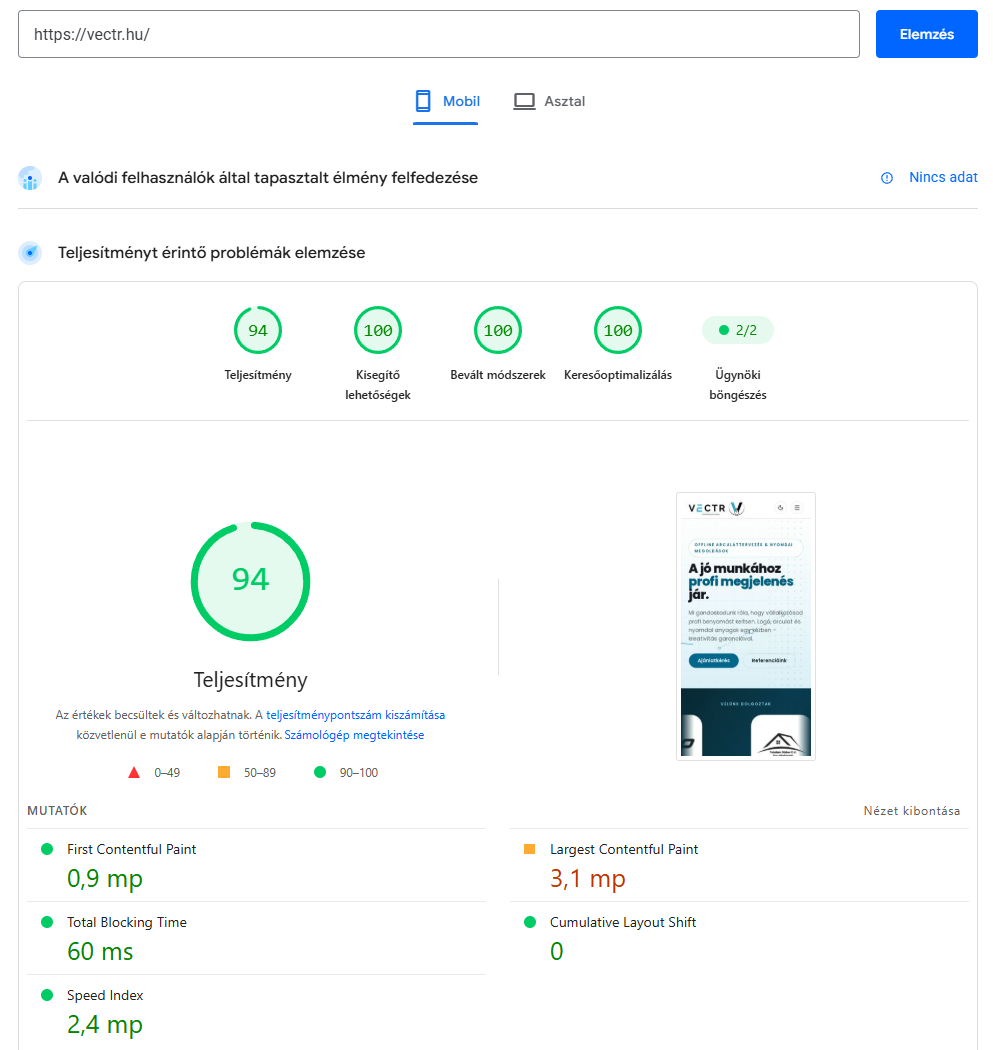Click the 2,4 mp Speed Index value
993x1050 pixels.
[x=104, y=1025]
